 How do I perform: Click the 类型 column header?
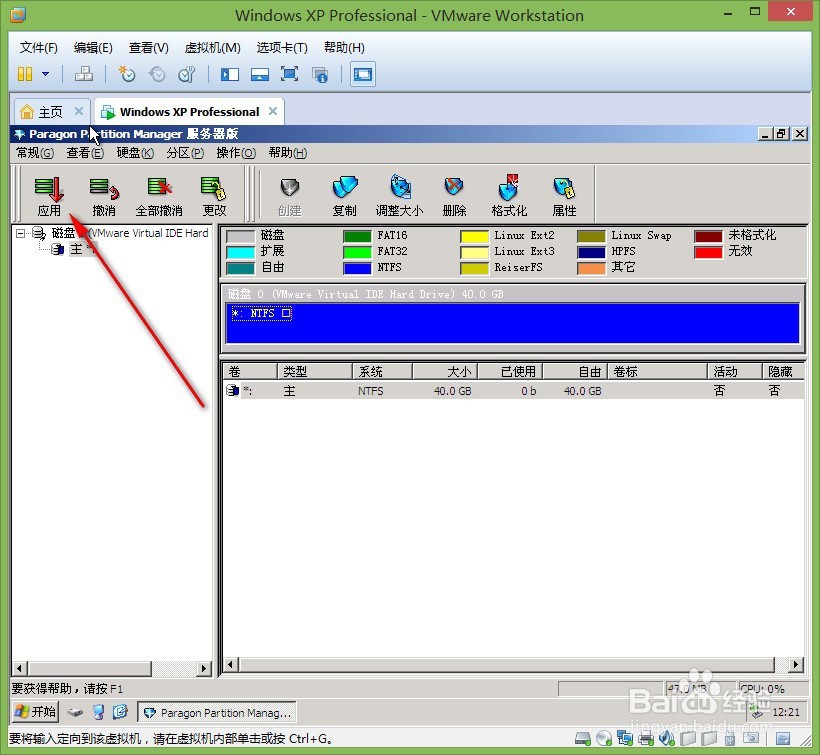point(314,371)
